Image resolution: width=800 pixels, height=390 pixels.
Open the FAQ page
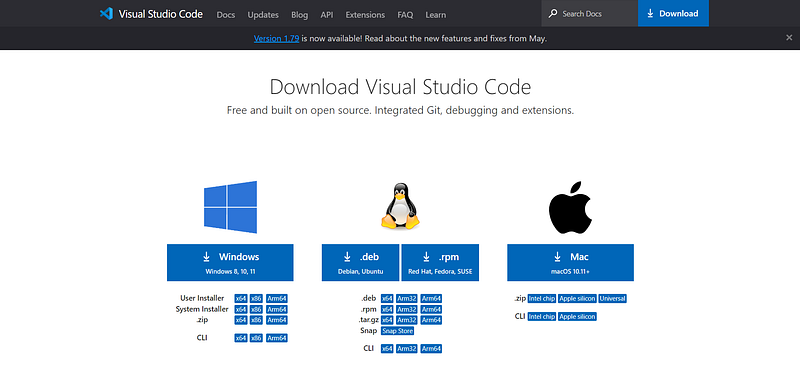click(405, 15)
